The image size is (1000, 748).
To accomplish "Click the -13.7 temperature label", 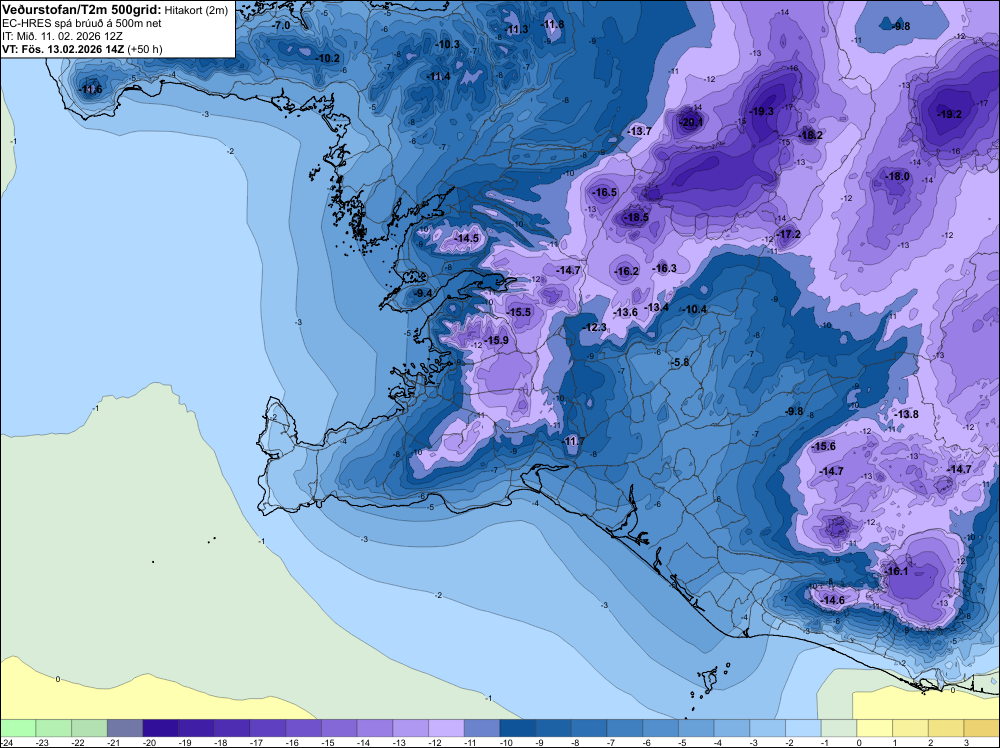I will click(x=640, y=131).
